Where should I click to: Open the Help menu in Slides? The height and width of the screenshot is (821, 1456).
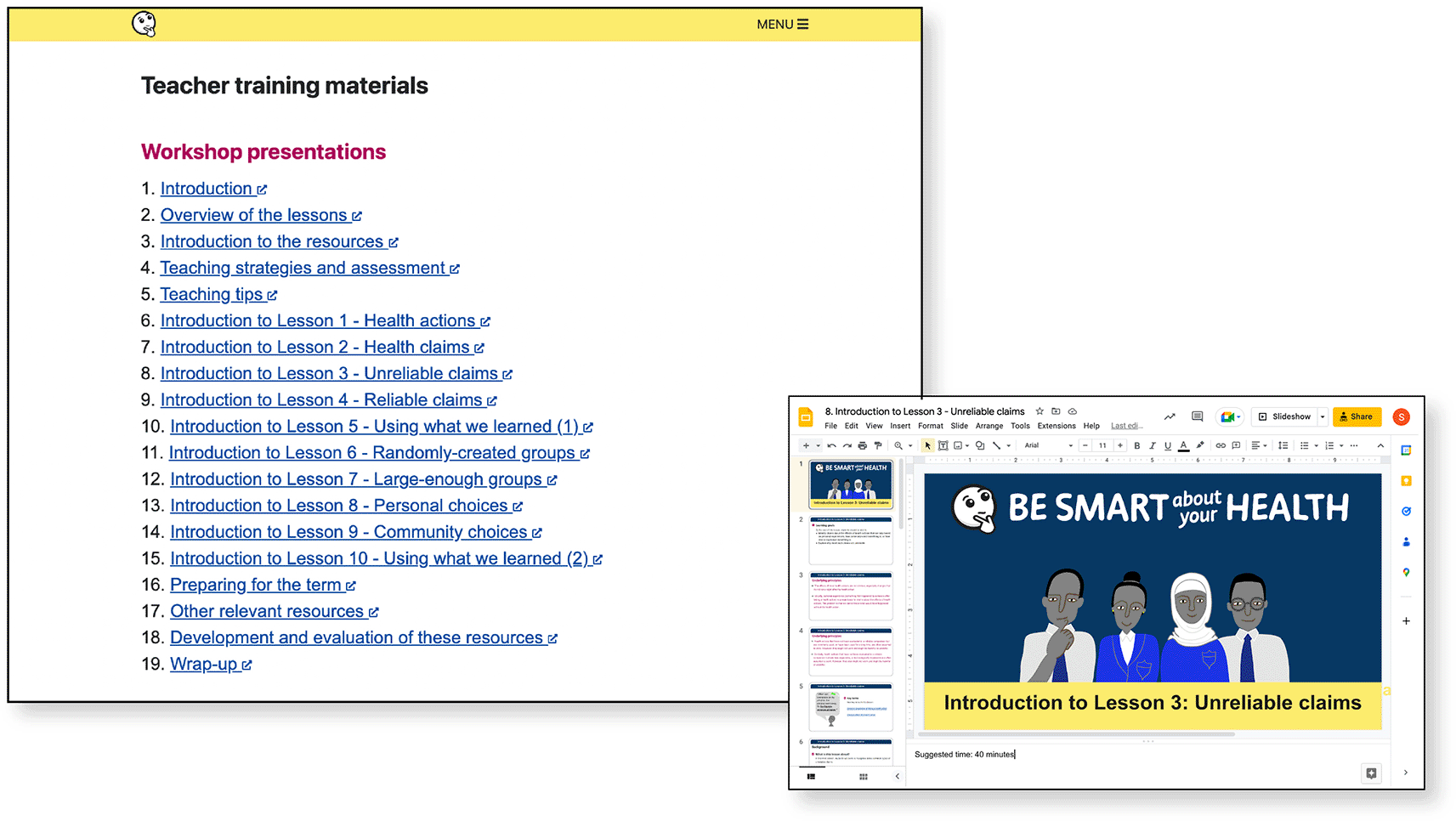click(x=1091, y=426)
